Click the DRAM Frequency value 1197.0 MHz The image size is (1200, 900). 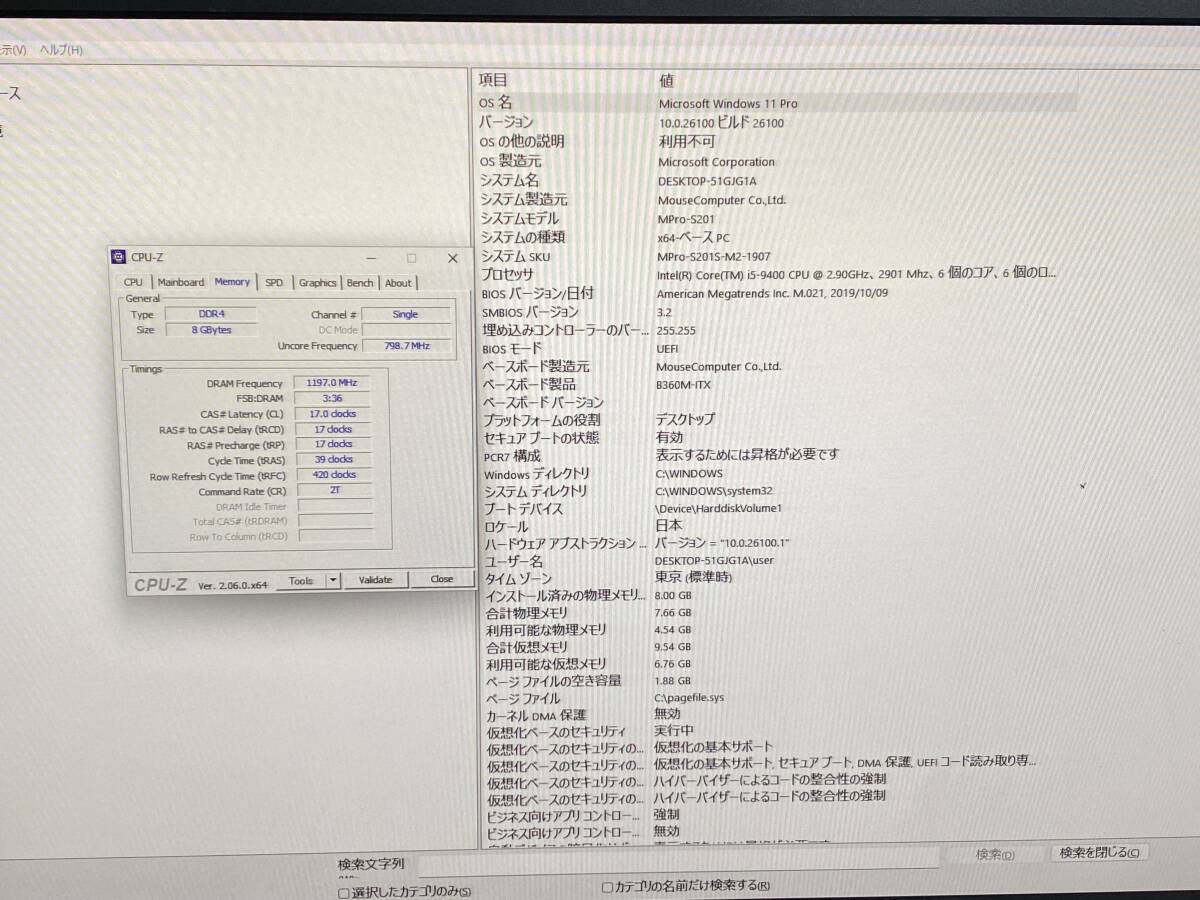click(x=332, y=383)
